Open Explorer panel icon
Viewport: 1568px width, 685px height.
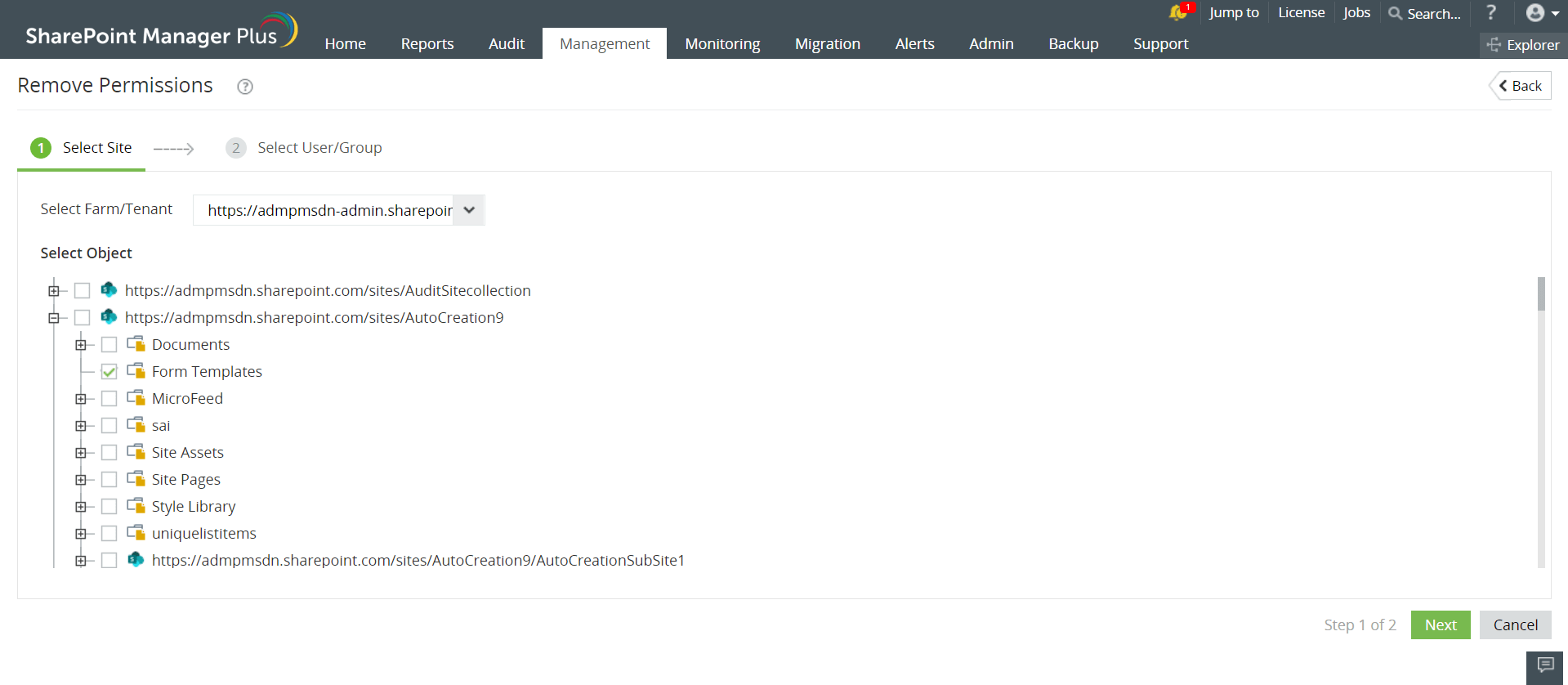[1494, 44]
